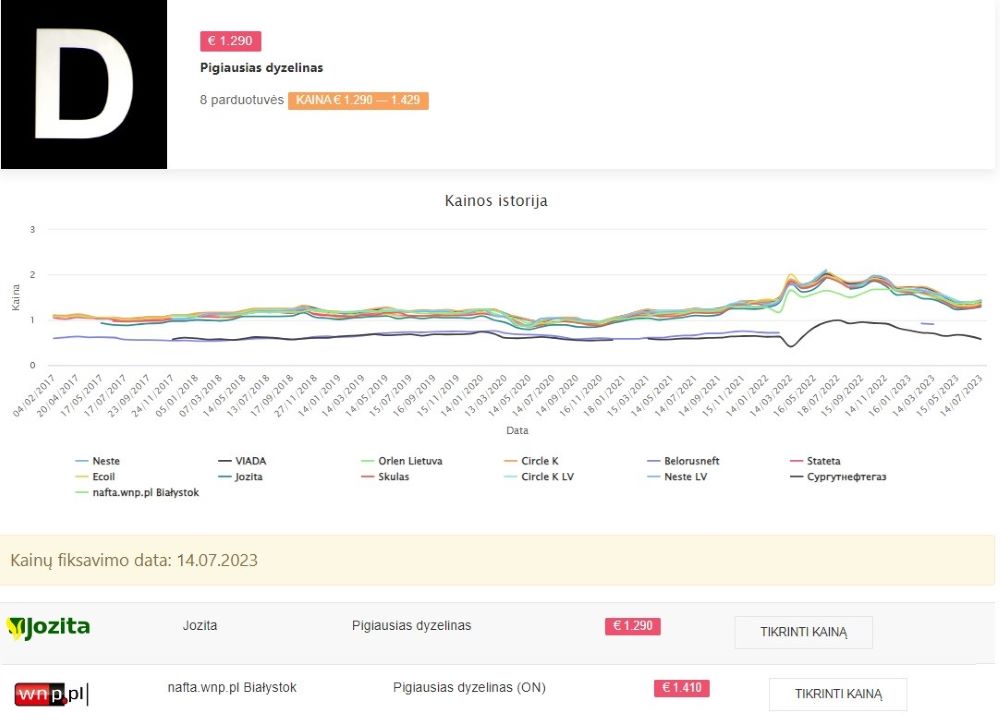Click the € 1.290 price badge at top

(x=230, y=41)
